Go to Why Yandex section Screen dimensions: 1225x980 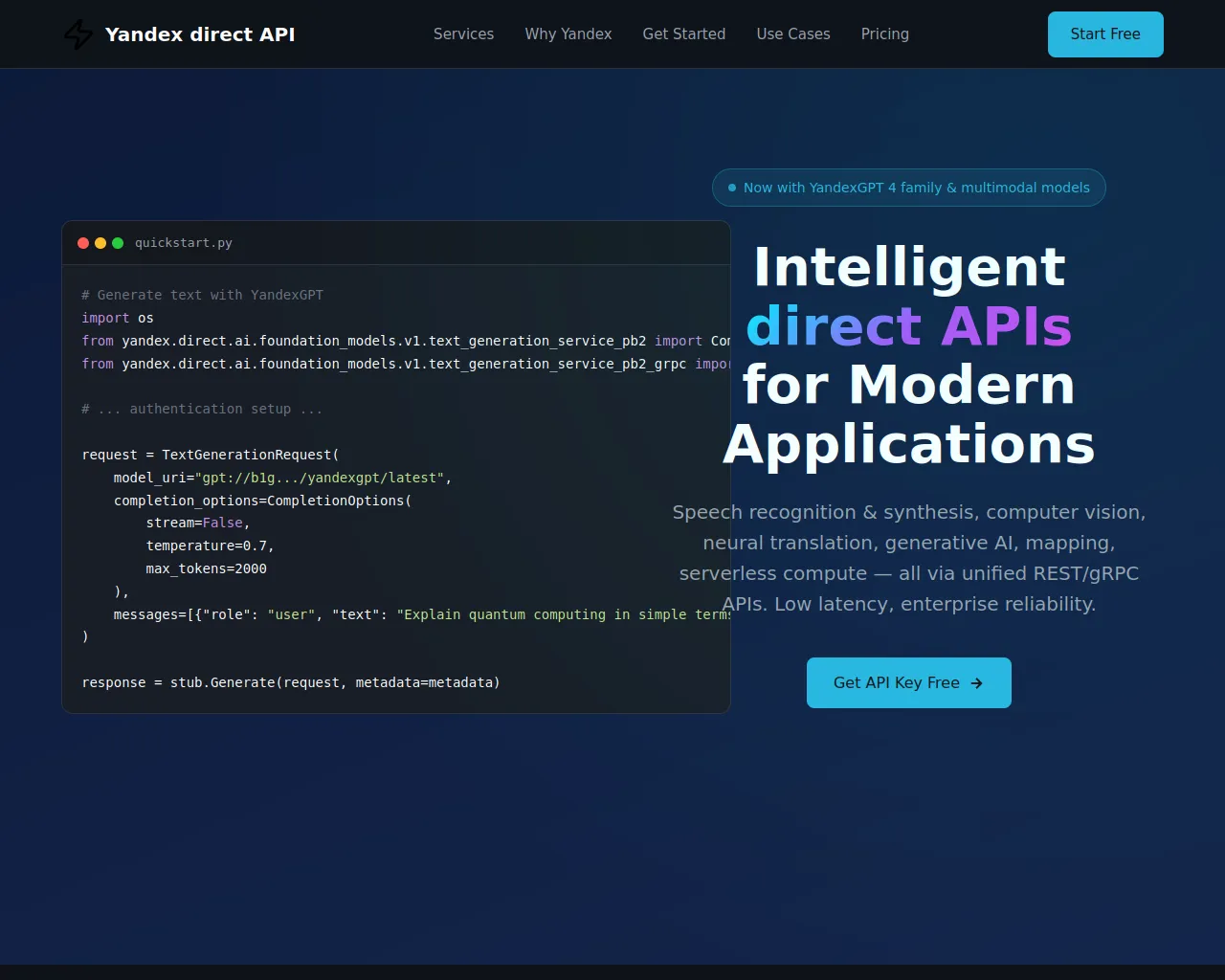pyautogui.click(x=568, y=33)
